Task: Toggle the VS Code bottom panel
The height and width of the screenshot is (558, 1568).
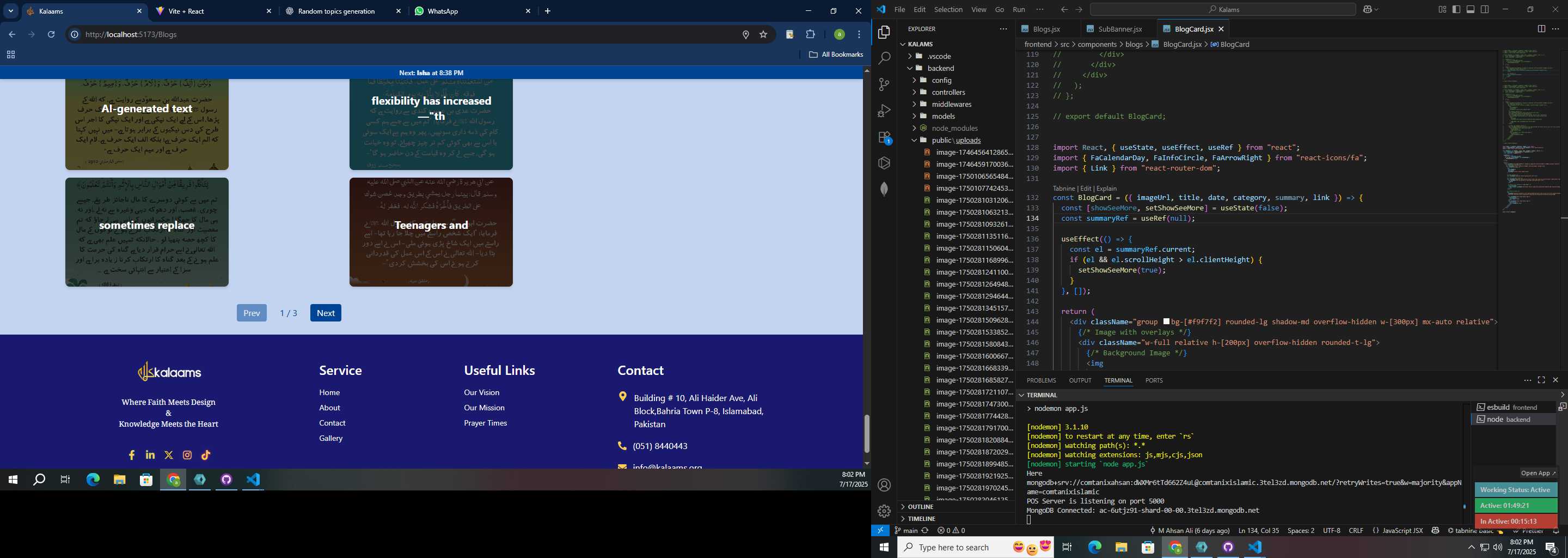Action: point(1471,9)
